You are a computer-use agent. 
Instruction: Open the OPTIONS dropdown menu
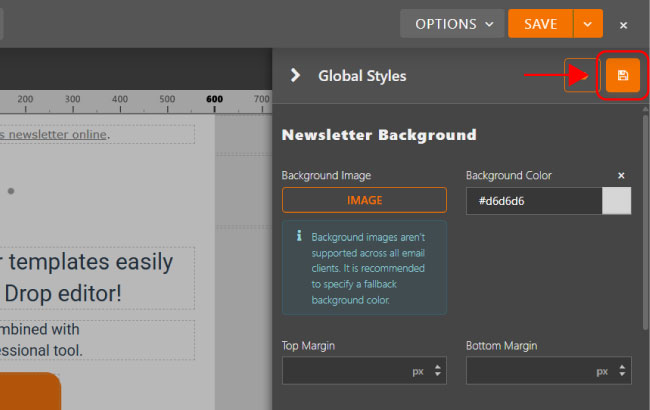coord(453,24)
